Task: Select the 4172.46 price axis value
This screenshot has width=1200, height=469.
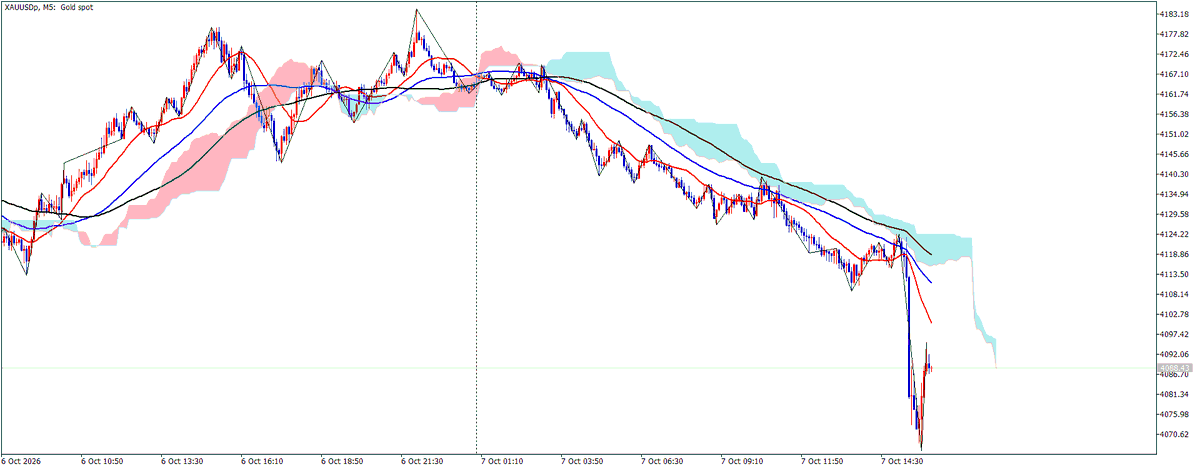Action: [1173, 54]
